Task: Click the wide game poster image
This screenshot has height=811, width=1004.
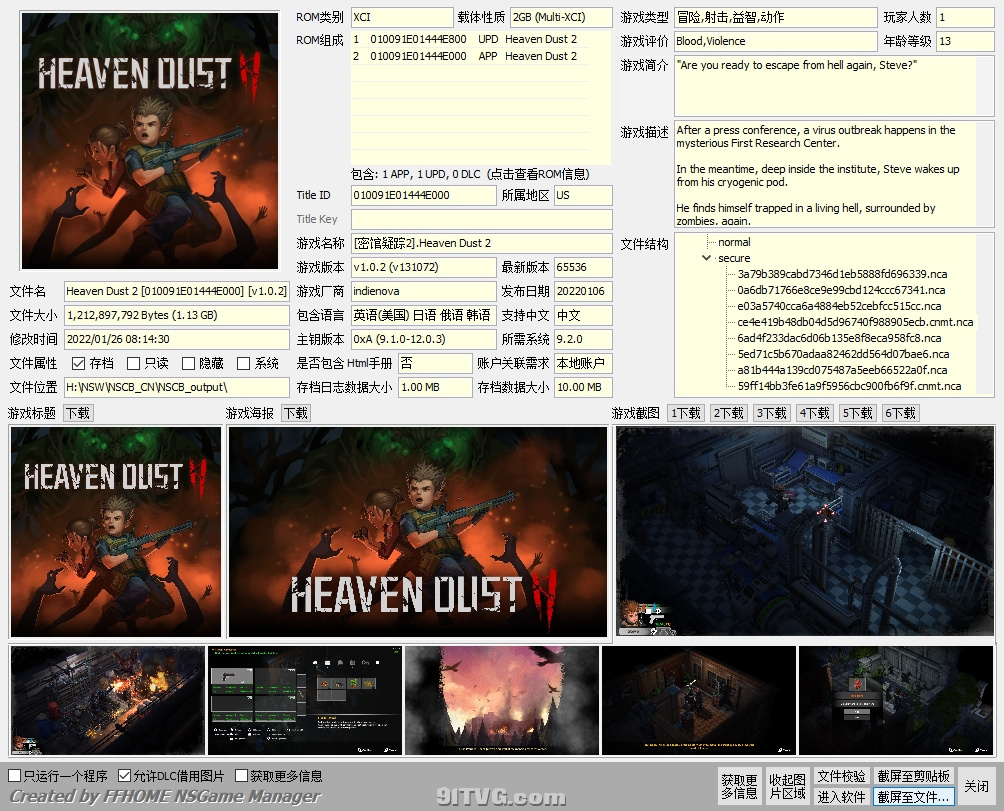Action: pos(417,532)
